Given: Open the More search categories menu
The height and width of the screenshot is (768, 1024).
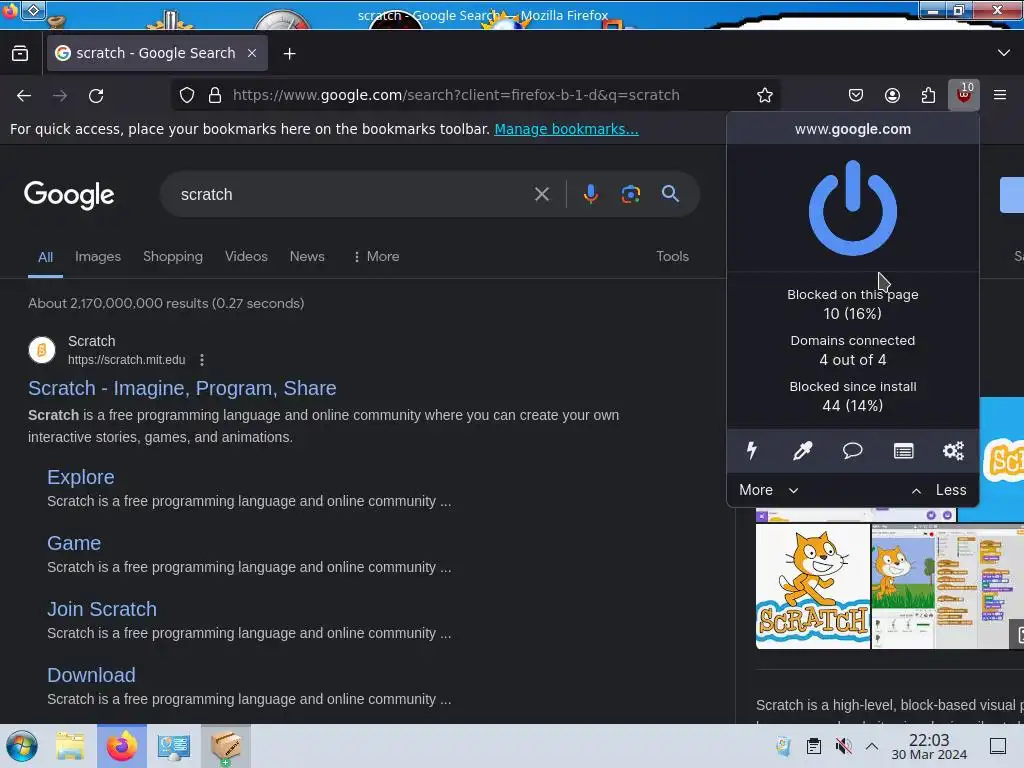Looking at the screenshot, I should (x=376, y=257).
